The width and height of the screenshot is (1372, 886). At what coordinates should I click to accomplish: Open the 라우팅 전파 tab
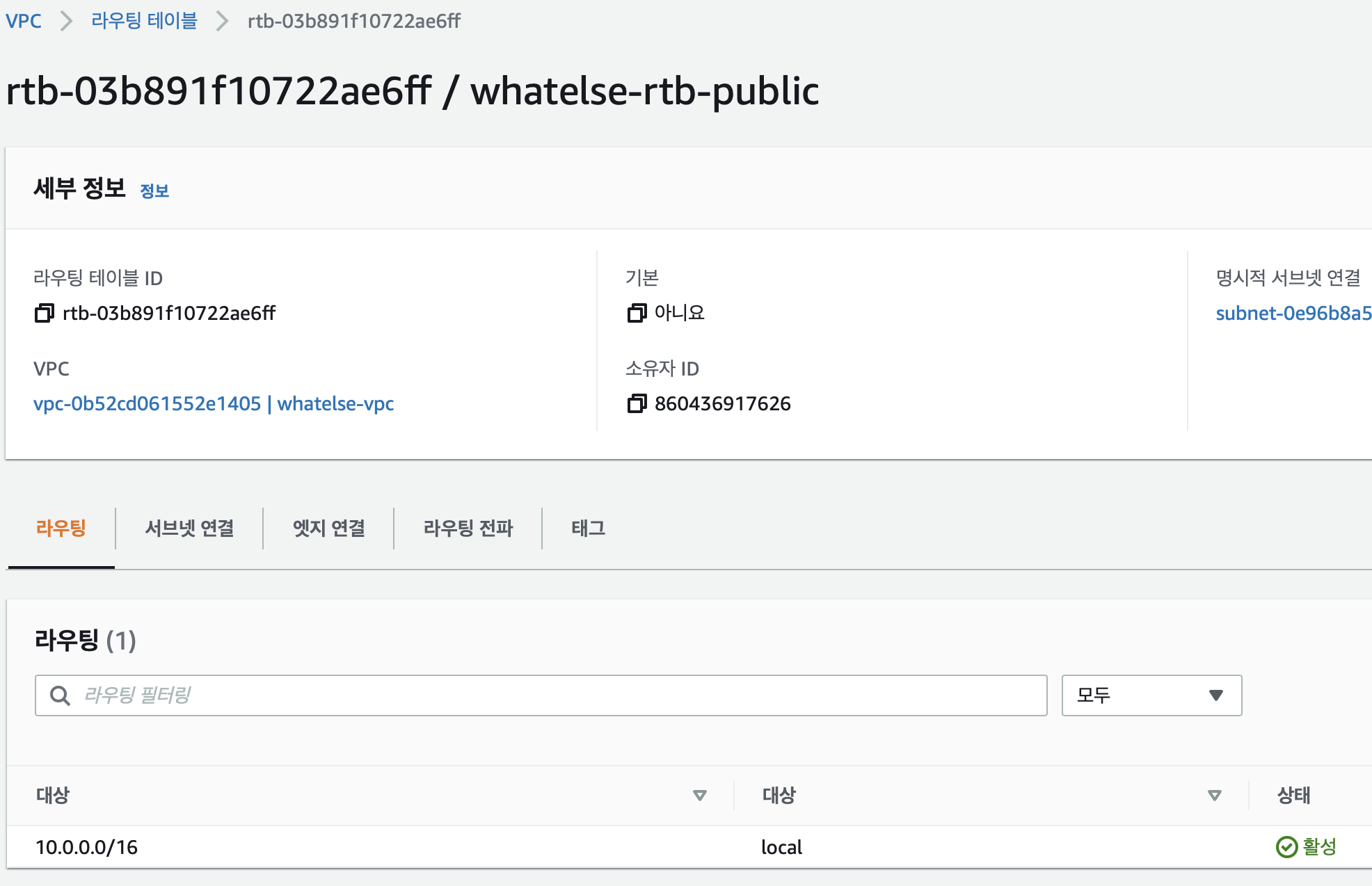468,529
